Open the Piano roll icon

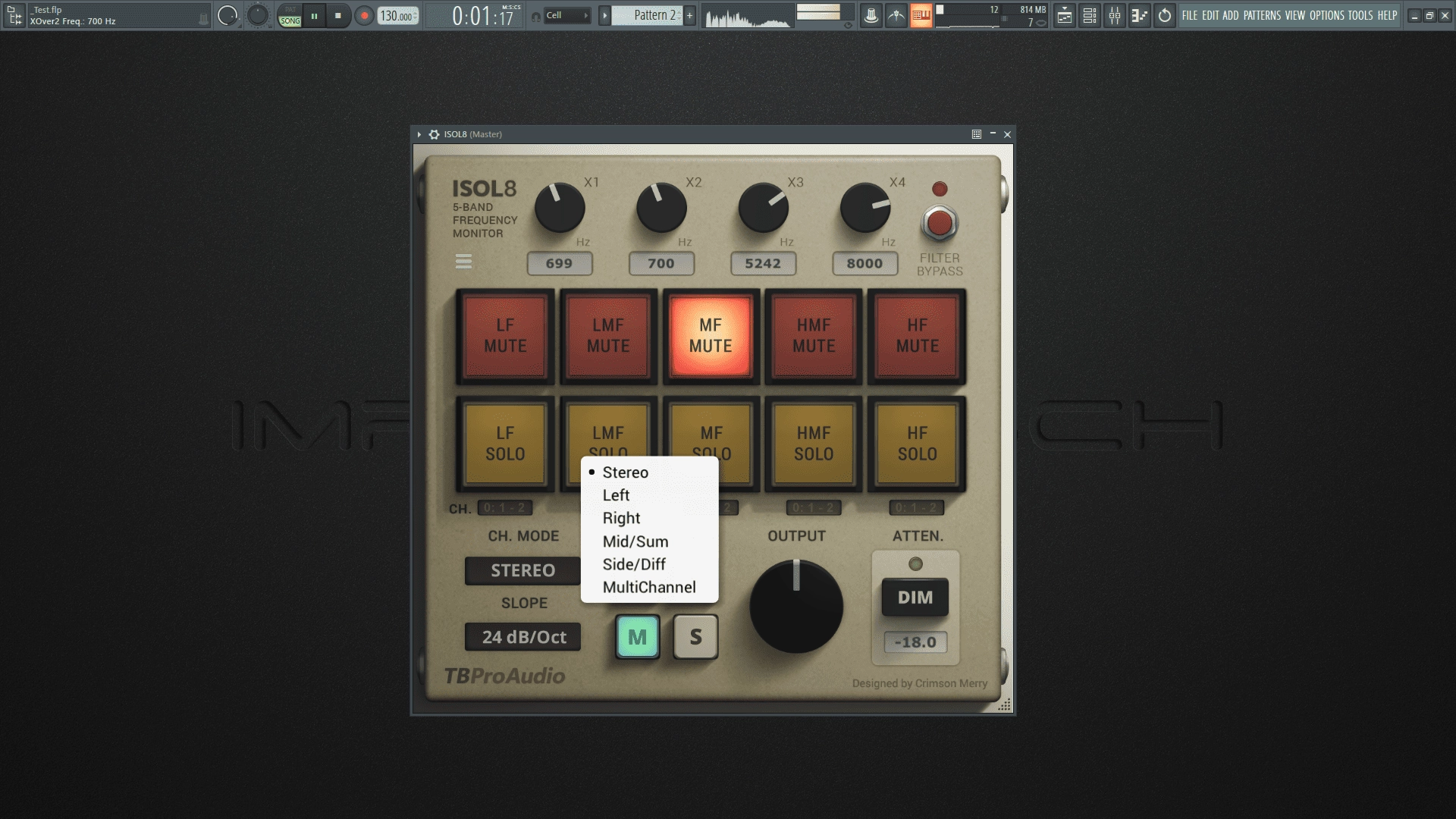coord(1140,15)
